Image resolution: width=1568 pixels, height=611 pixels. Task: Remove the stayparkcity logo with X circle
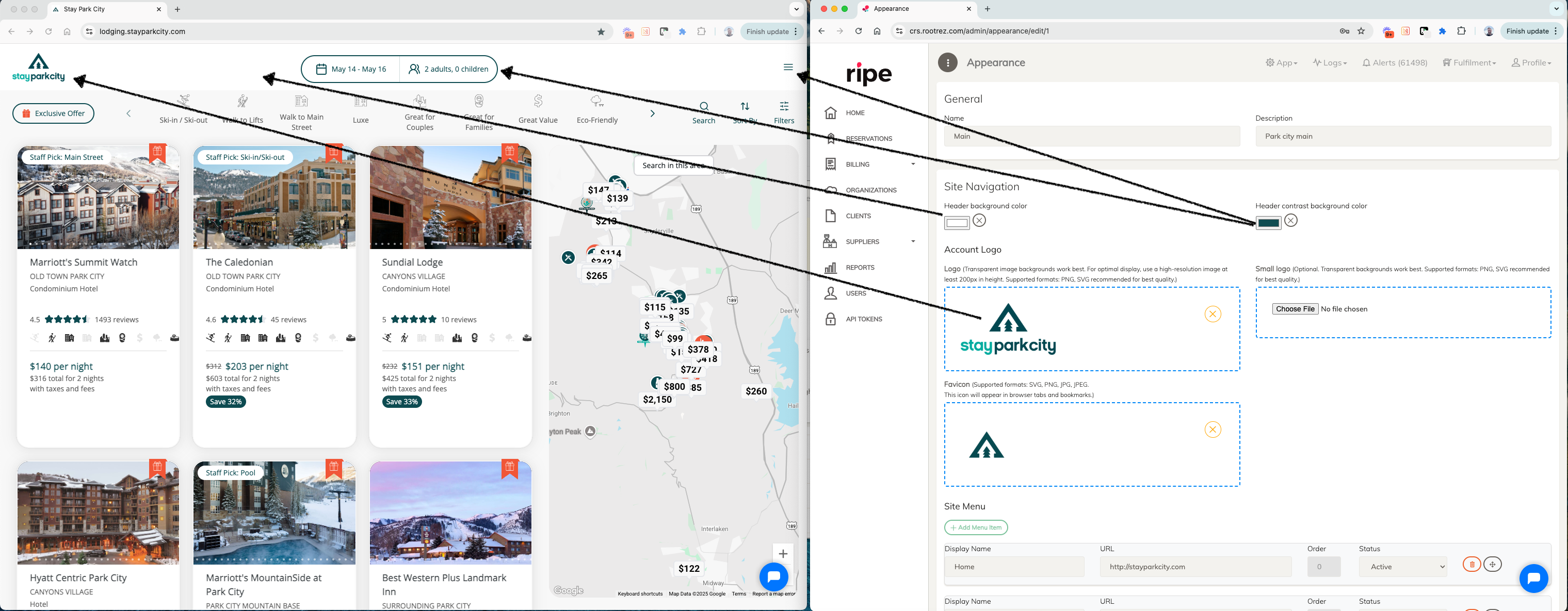[1213, 314]
